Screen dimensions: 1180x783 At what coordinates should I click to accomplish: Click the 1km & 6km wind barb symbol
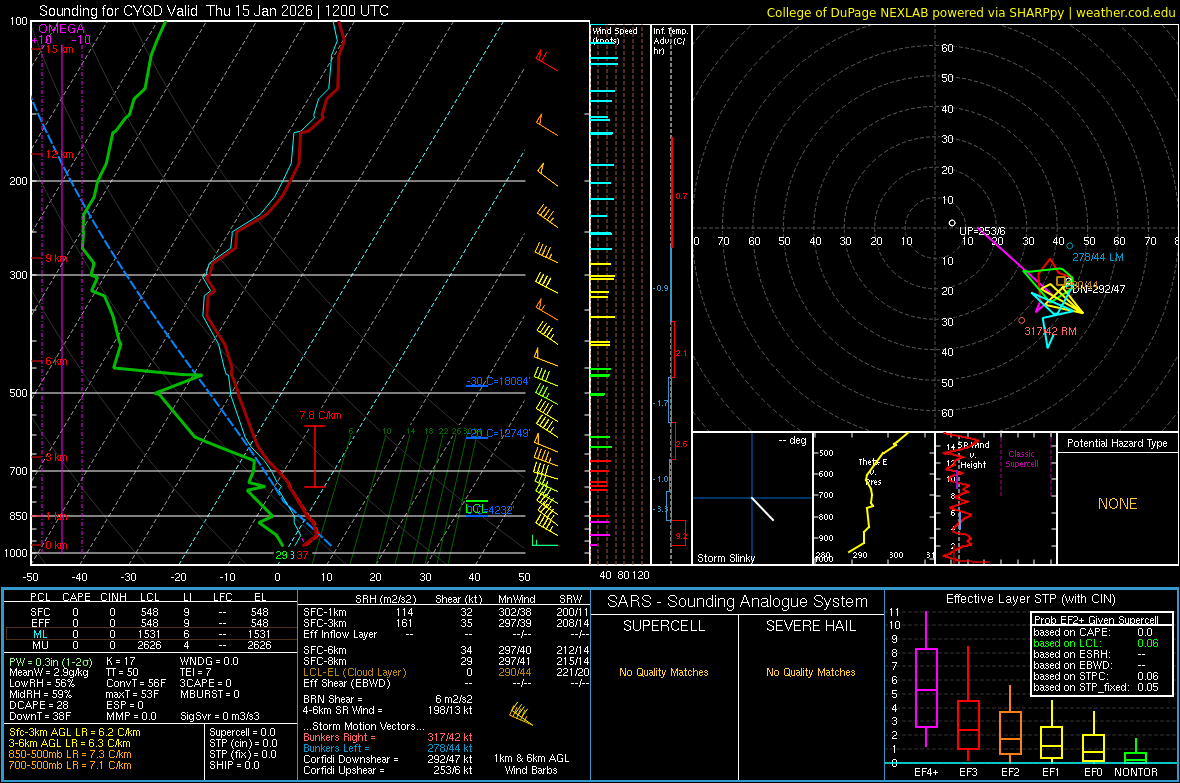(x=521, y=714)
